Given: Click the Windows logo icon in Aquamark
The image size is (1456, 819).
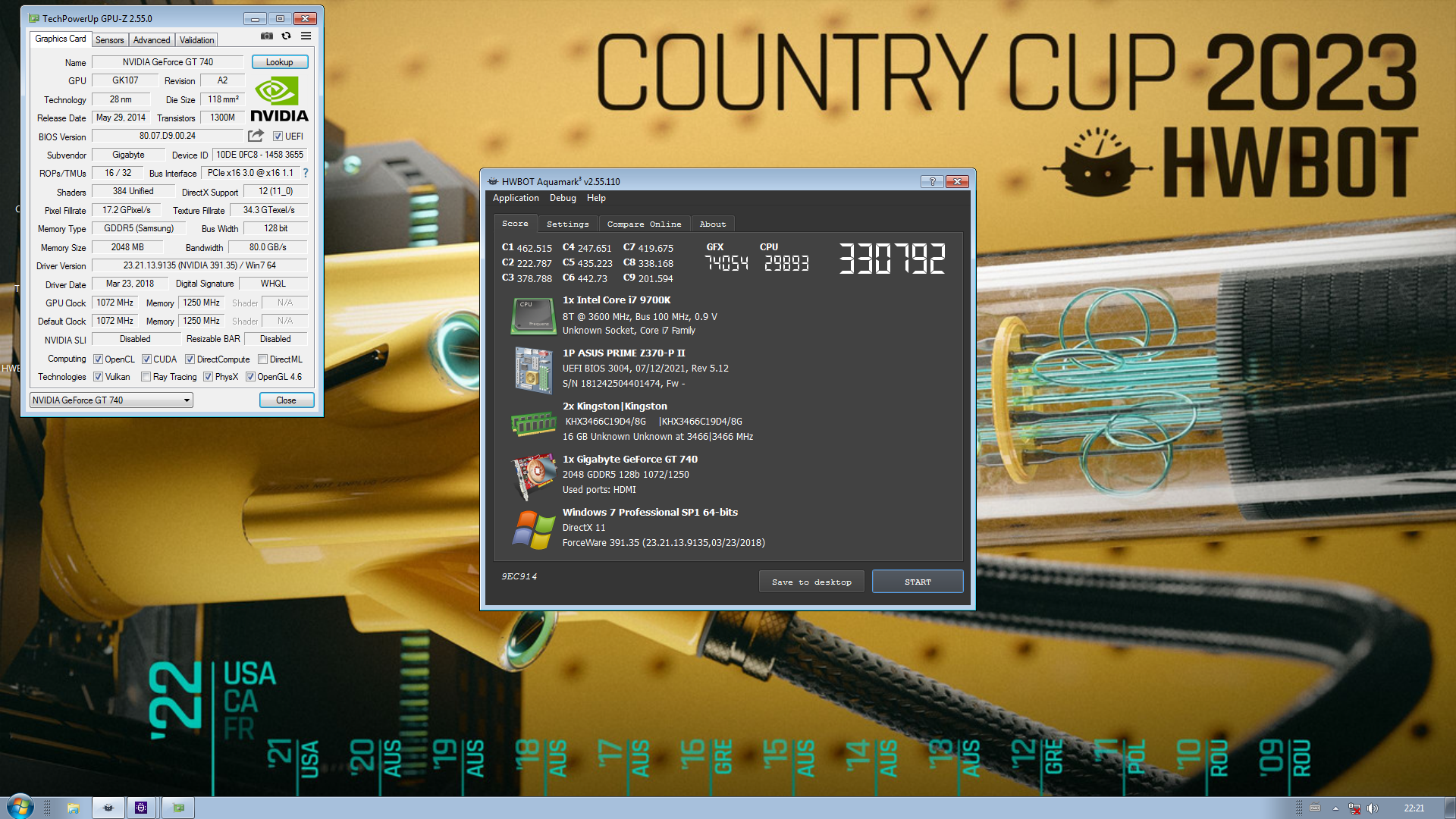Looking at the screenshot, I should pyautogui.click(x=533, y=529).
